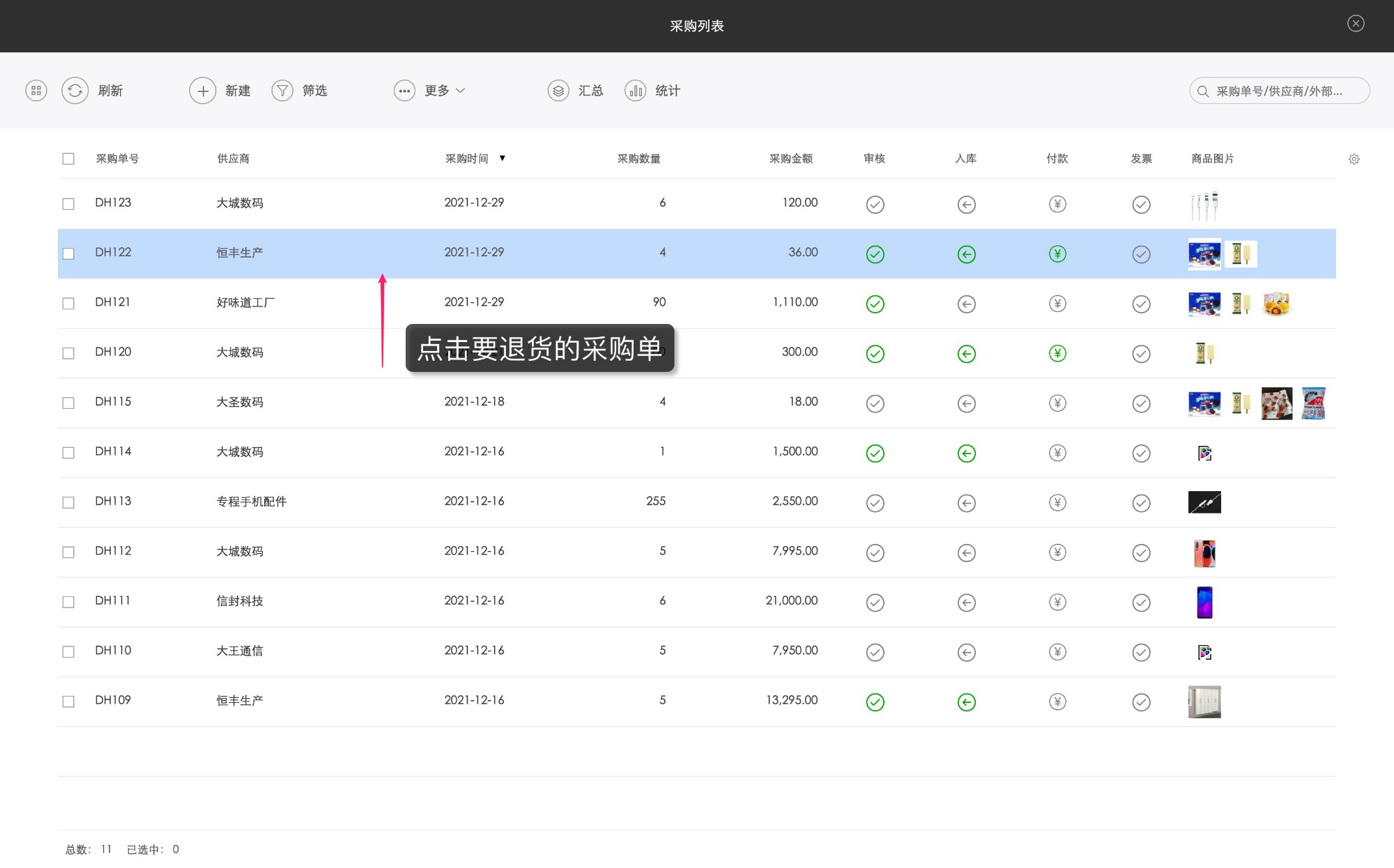Click the 付款 yen icon for DH111

(1057, 603)
